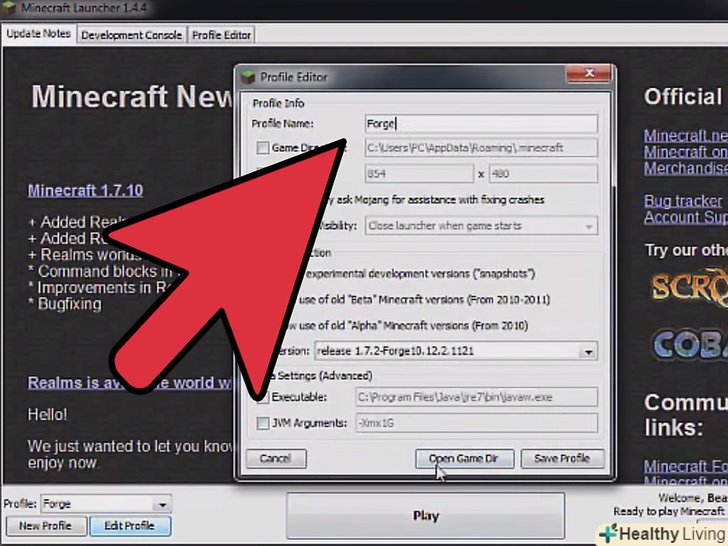Click the New Profile button

46,526
